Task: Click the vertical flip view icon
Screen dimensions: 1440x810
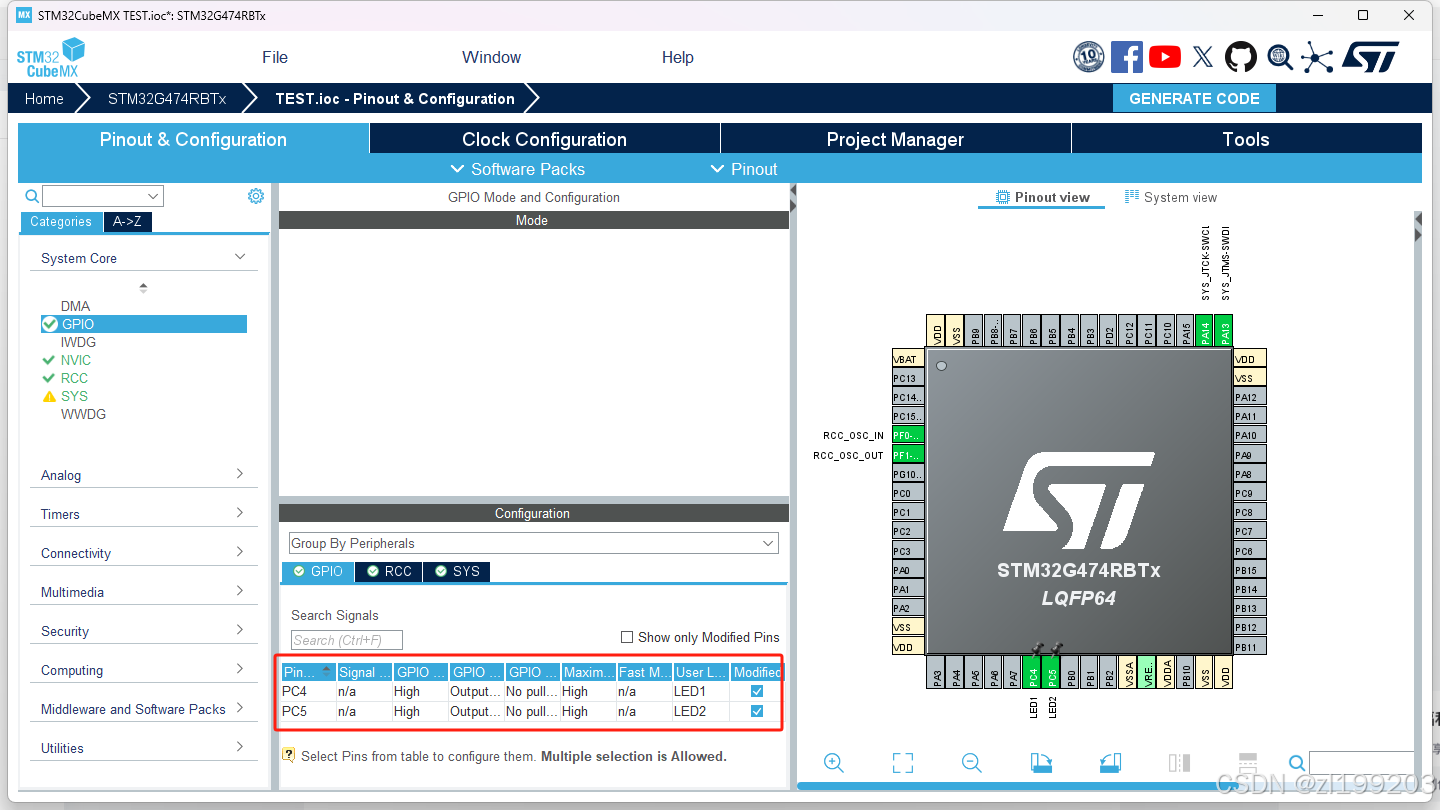Action: click(1178, 763)
